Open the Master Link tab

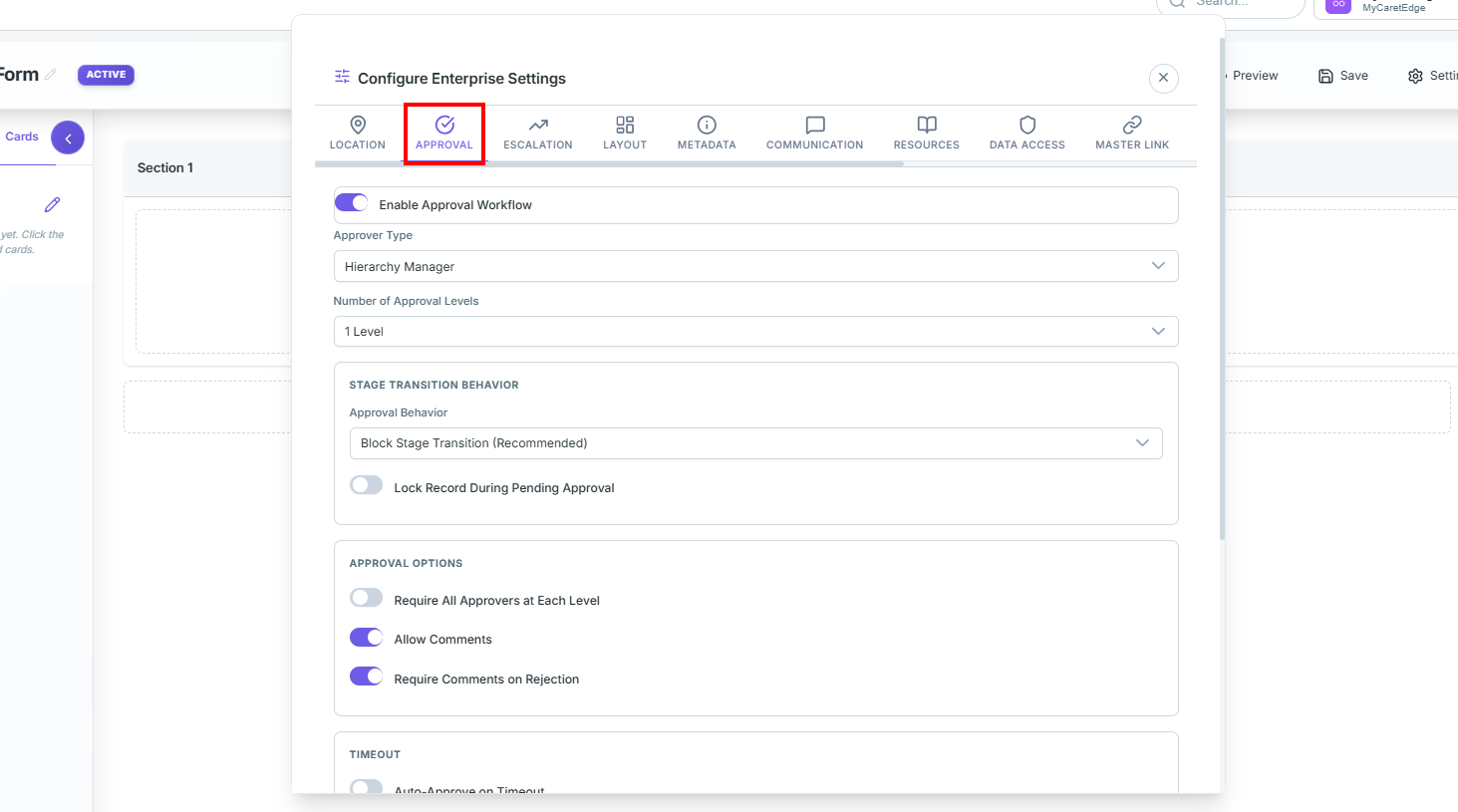[1132, 134]
